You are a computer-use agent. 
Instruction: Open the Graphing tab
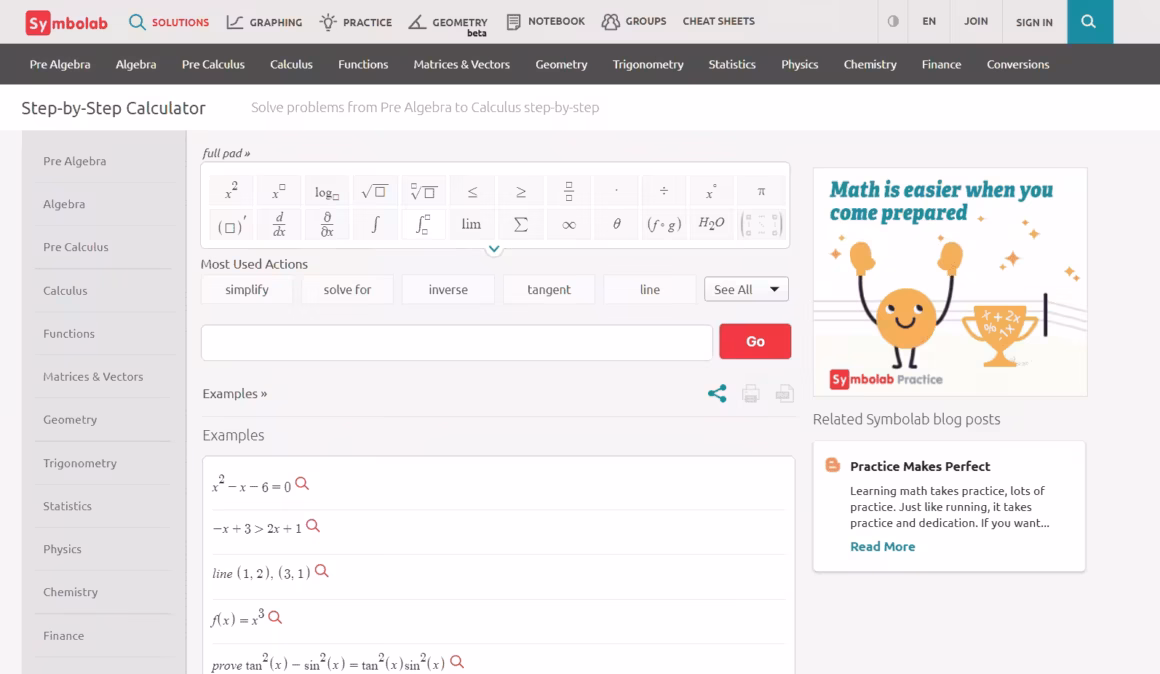pyautogui.click(x=264, y=22)
